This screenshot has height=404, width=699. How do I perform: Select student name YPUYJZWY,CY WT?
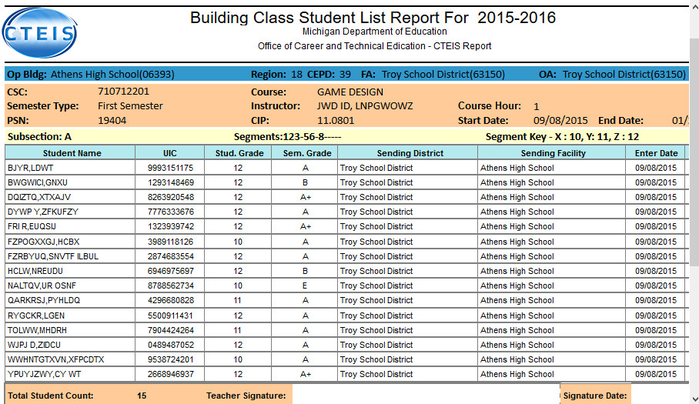tap(44, 374)
